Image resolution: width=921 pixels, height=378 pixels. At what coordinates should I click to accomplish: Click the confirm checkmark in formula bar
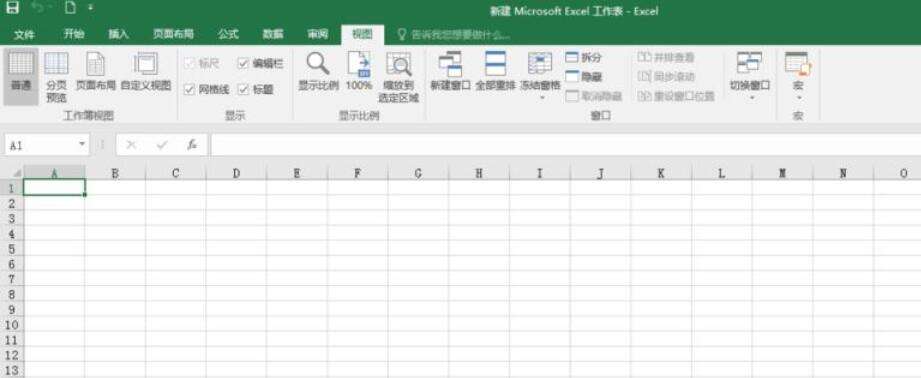pos(162,145)
